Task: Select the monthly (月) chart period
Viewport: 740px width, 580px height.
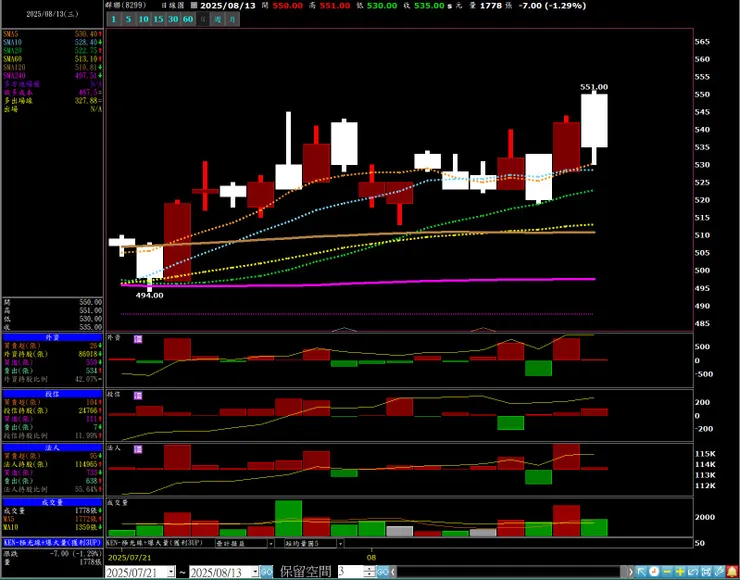Action: click(x=232, y=19)
